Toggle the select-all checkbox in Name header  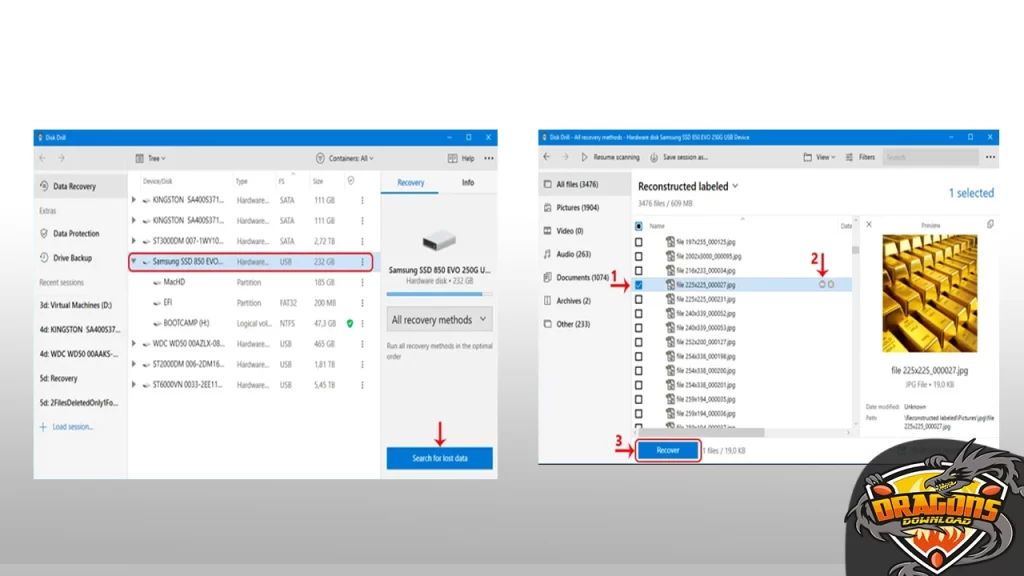639,226
